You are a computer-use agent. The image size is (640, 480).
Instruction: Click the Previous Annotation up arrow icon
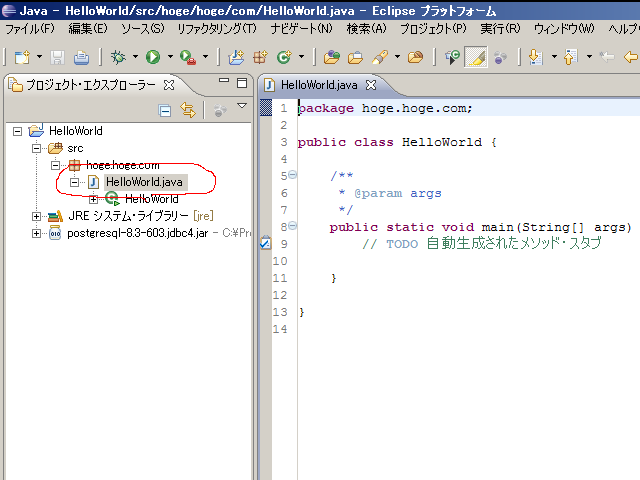tap(571, 57)
